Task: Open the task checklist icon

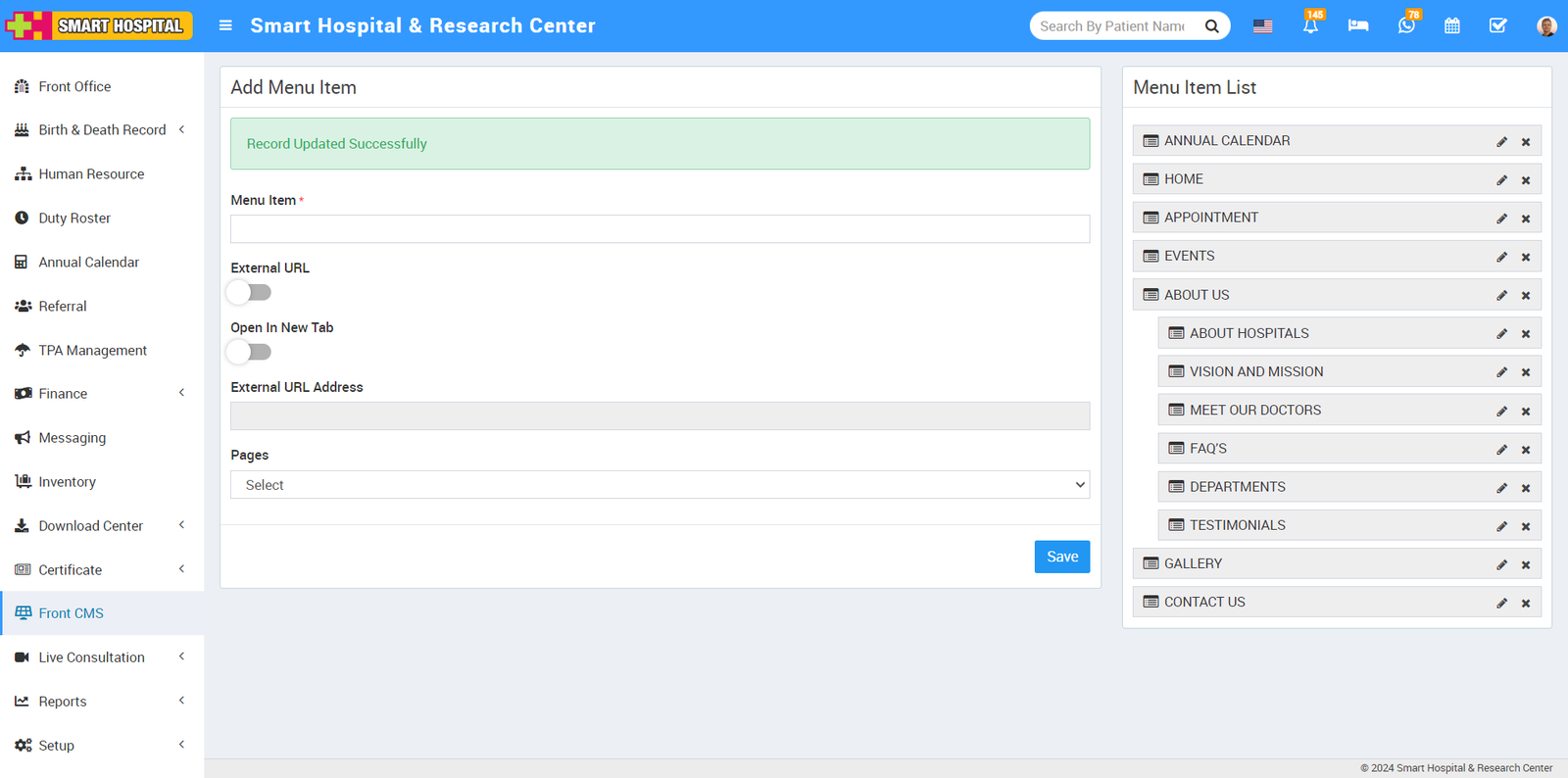Action: click(1498, 26)
